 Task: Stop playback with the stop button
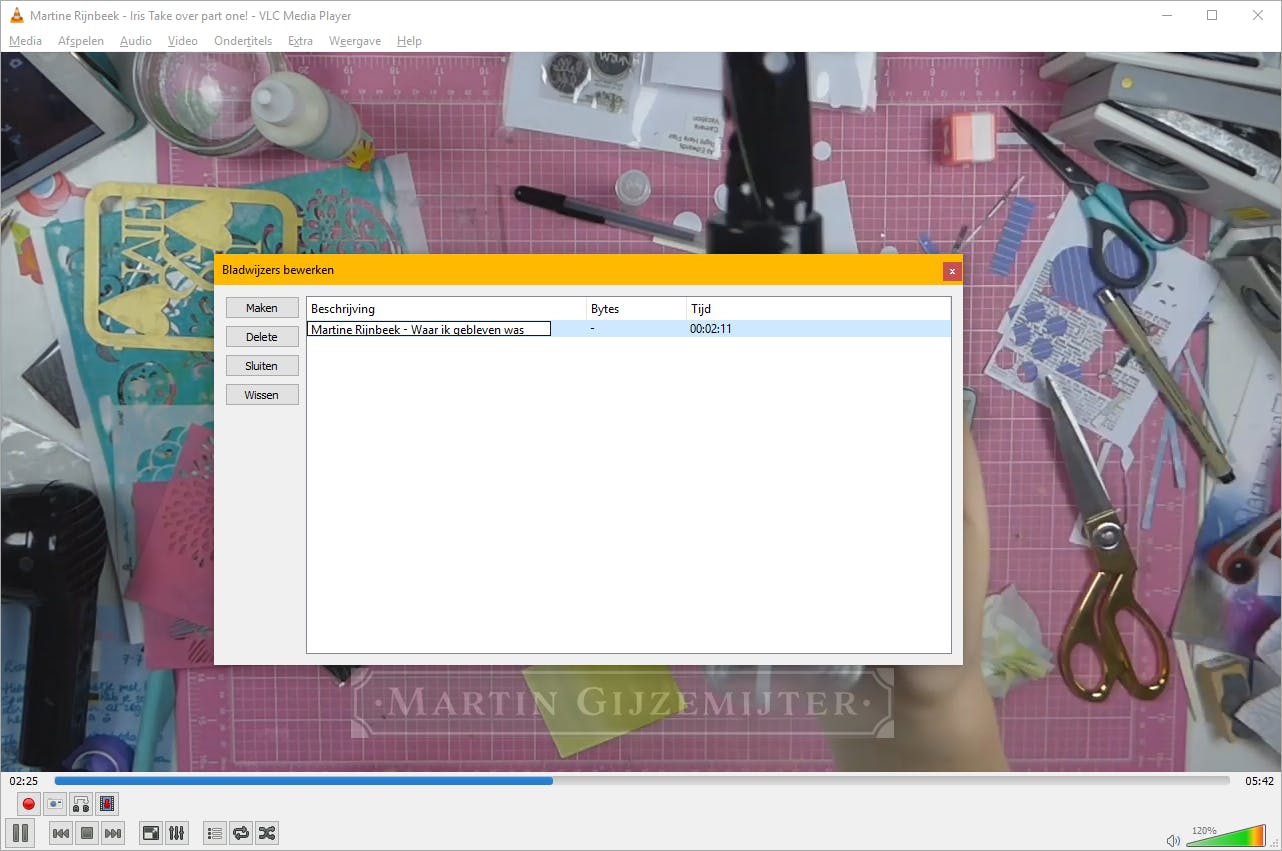pos(87,833)
